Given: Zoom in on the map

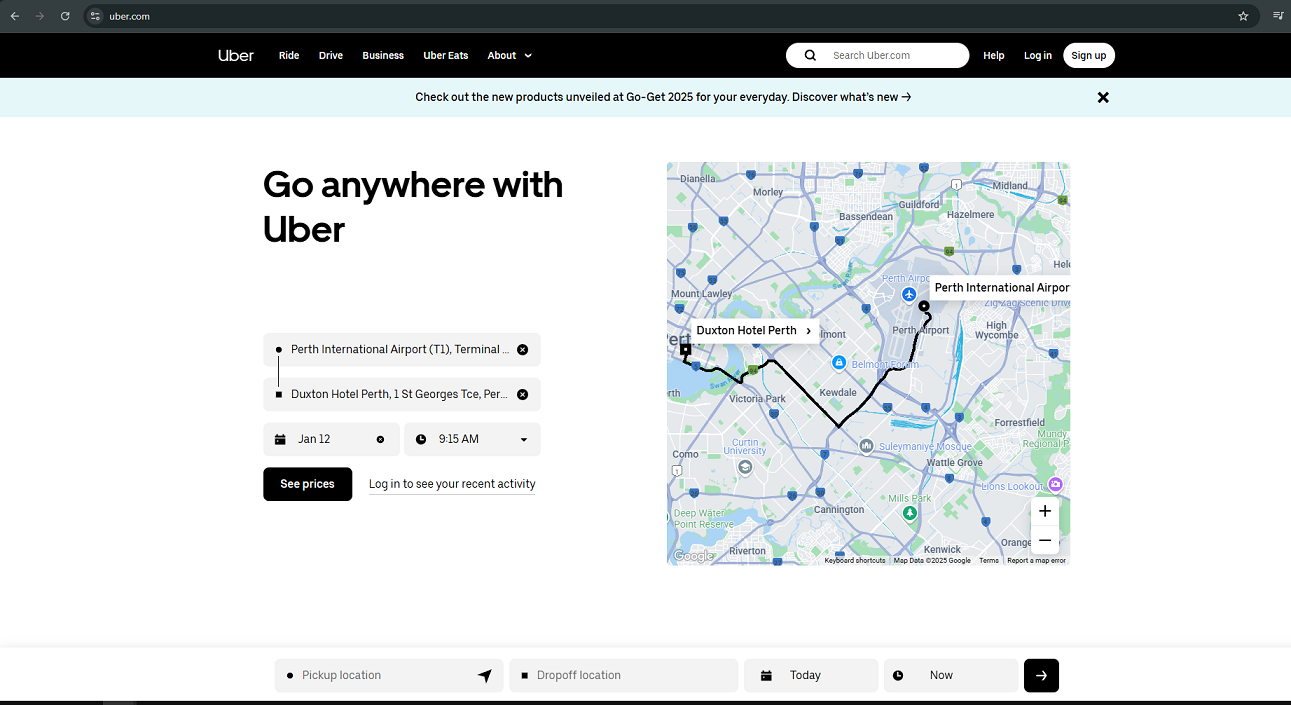Looking at the screenshot, I should [1045, 511].
